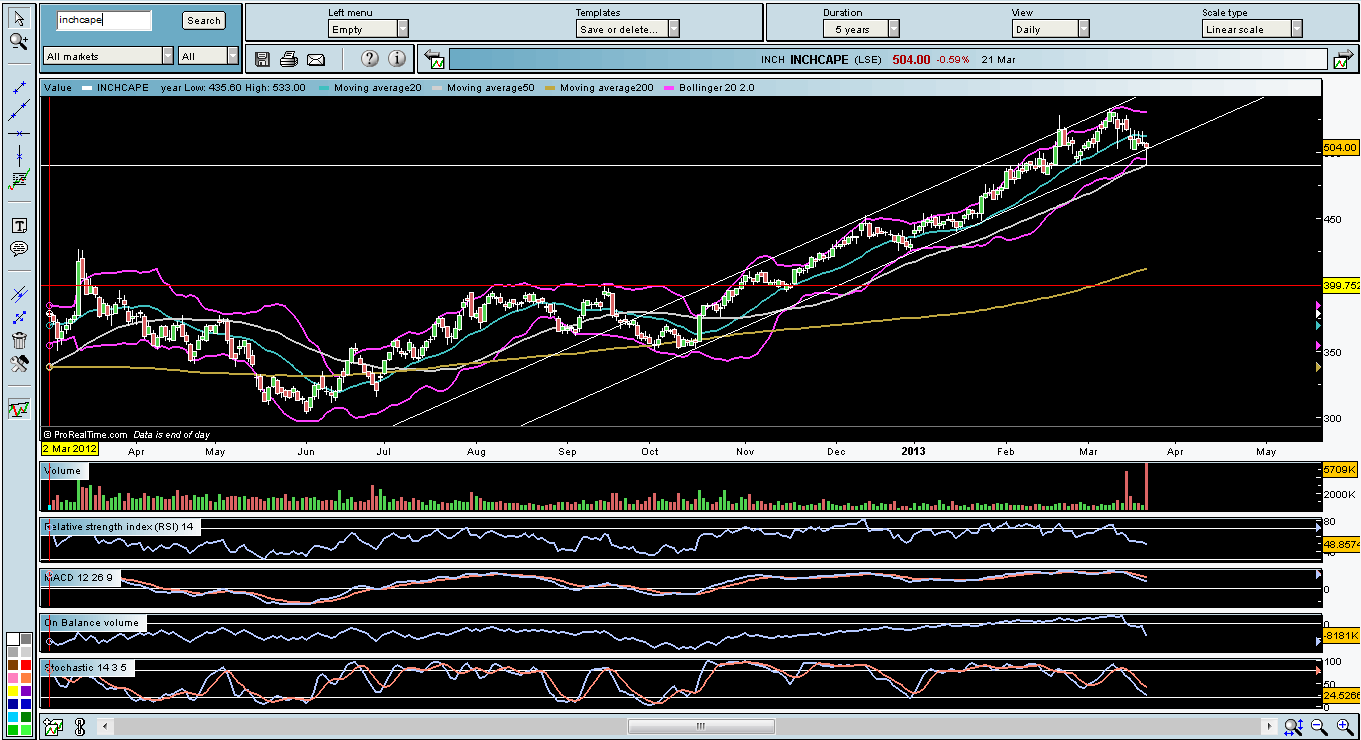Click the Volume panel label

(x=62, y=470)
